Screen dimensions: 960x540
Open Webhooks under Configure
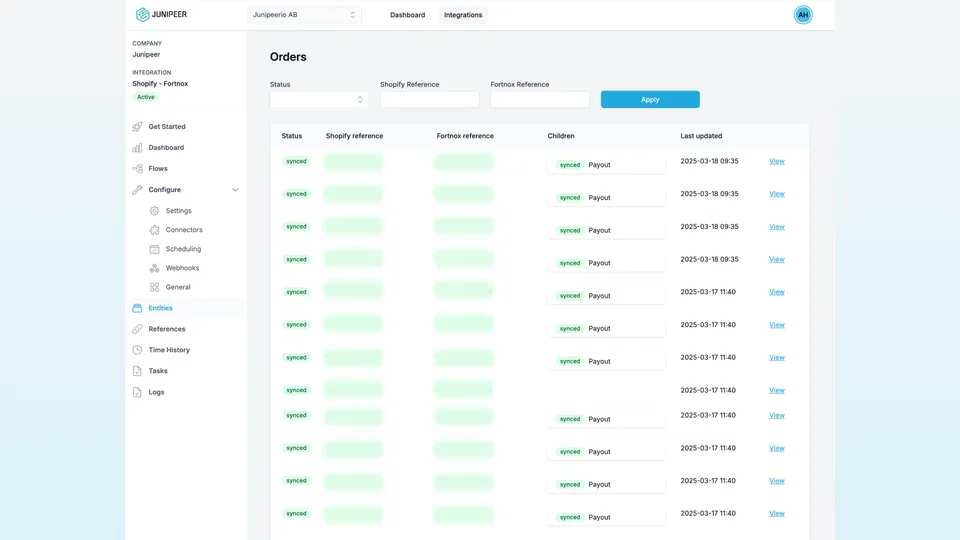click(x=182, y=268)
